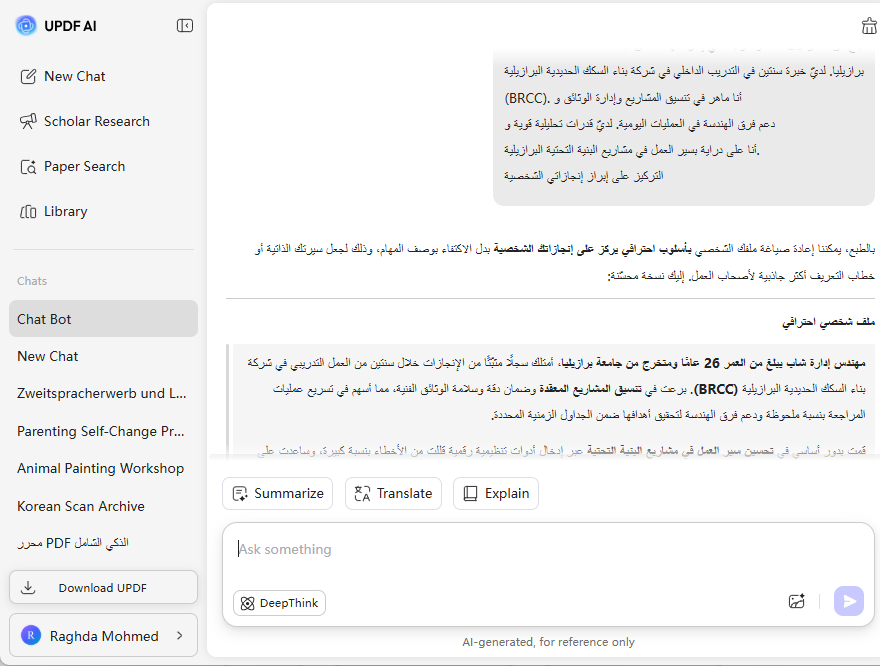The height and width of the screenshot is (666, 880).
Task: Open the New Chat conversation in Chats list
Action: pos(103,356)
